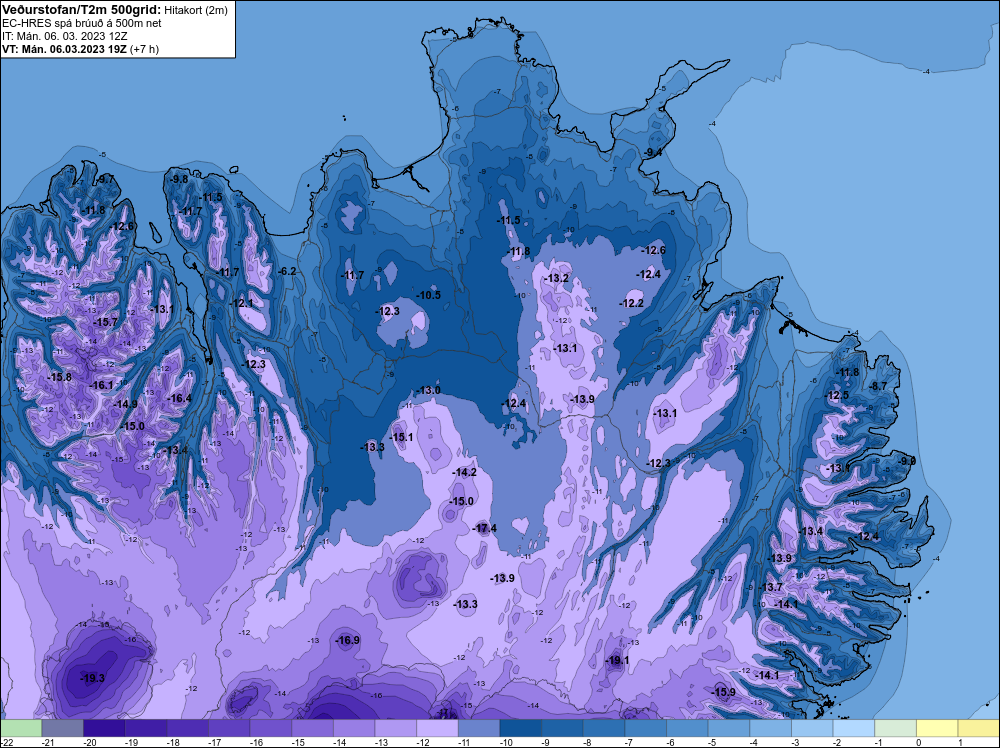Select the -17.4 temperature value
The width and height of the screenshot is (1000, 748).
tap(485, 528)
